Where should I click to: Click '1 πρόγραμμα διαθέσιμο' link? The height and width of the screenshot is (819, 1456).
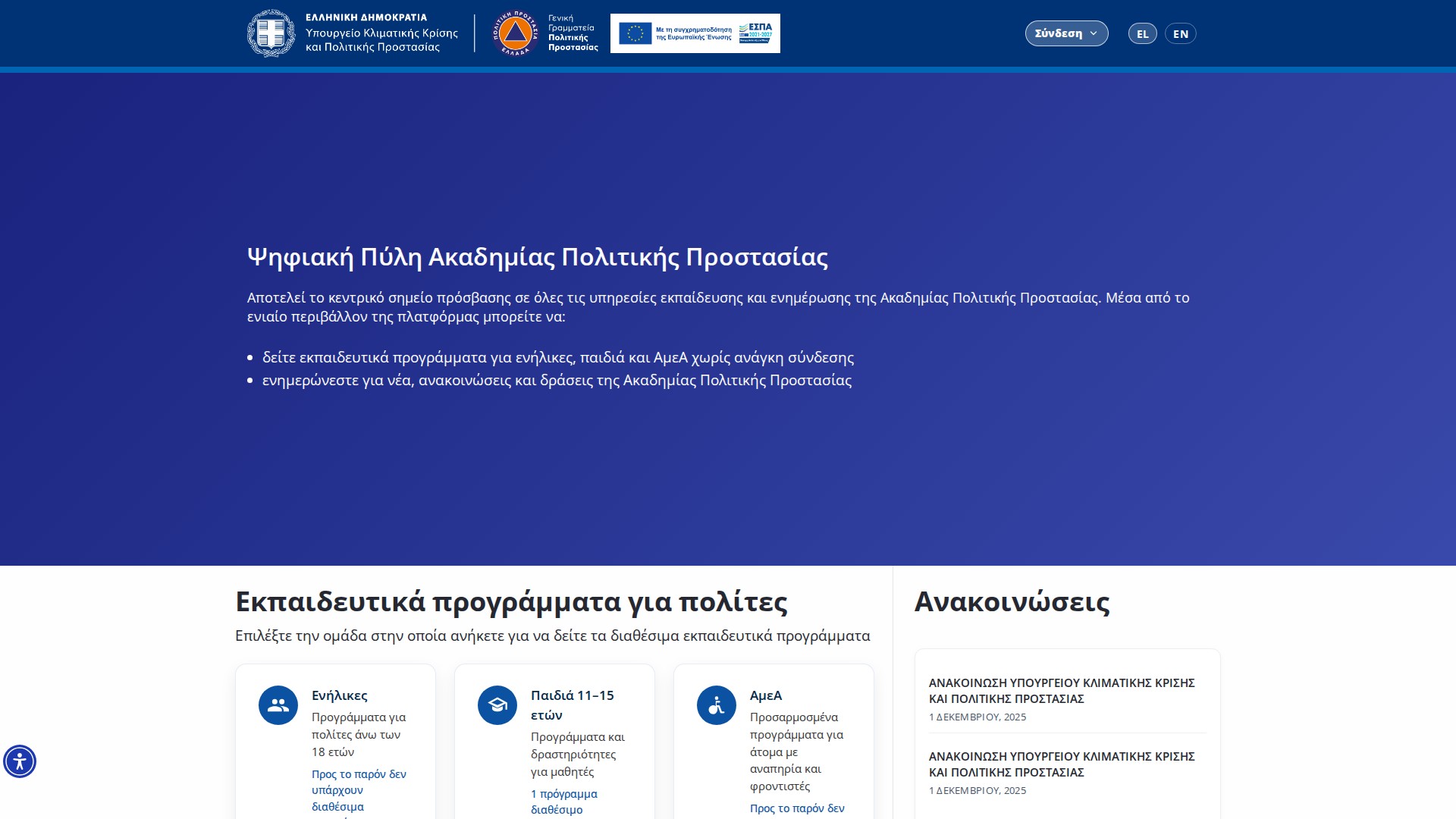563,802
